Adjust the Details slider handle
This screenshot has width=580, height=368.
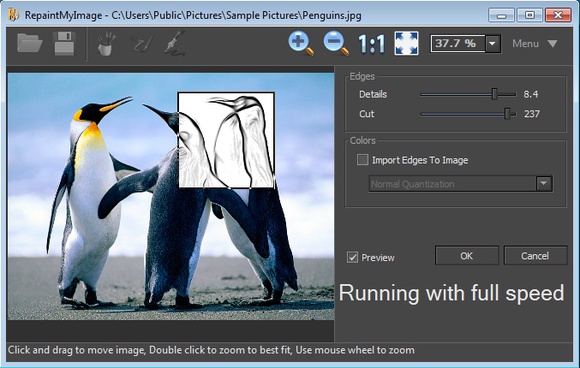(x=495, y=94)
